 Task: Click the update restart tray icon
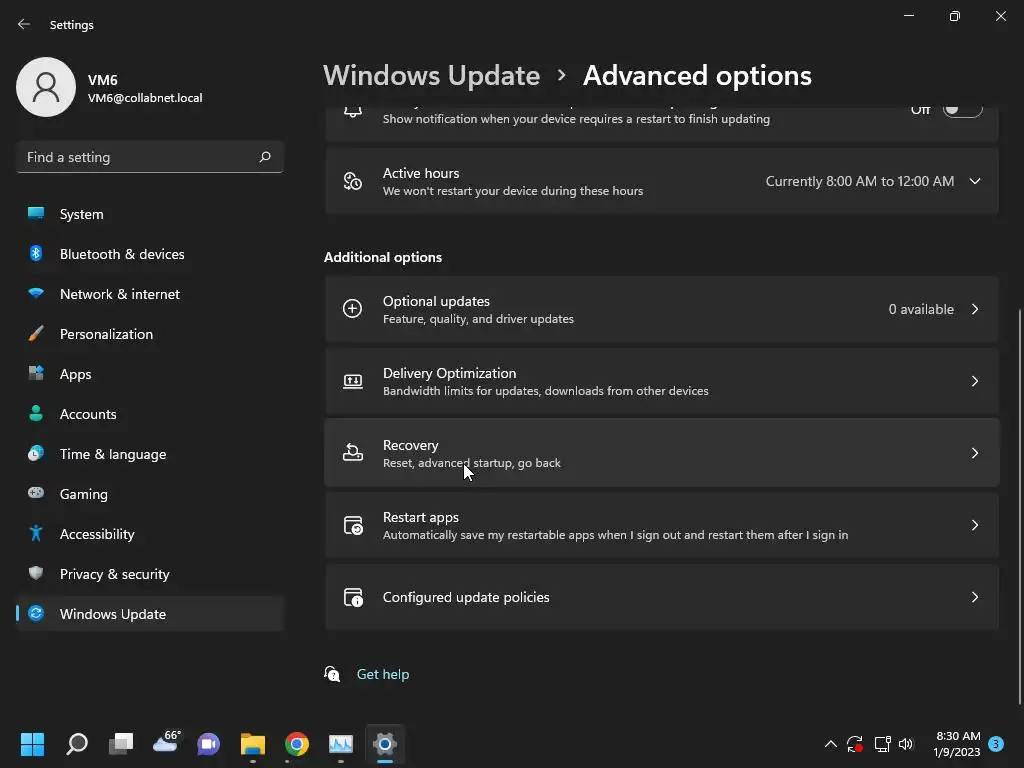pyautogui.click(x=855, y=744)
